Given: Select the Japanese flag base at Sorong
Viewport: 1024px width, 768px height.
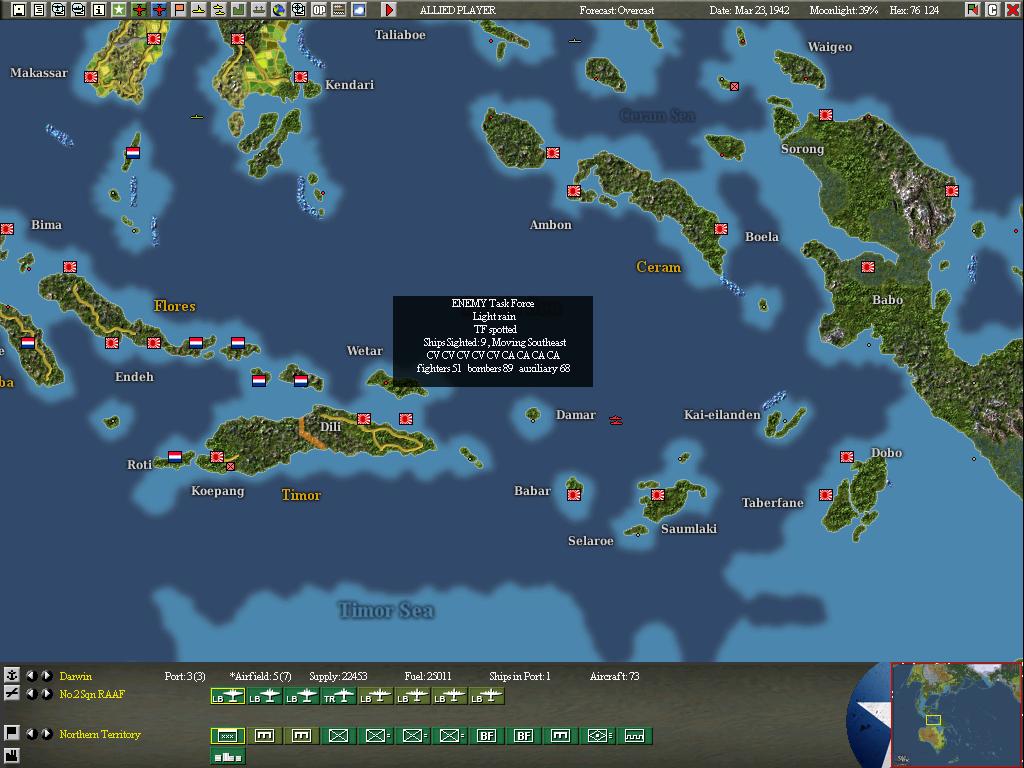Looking at the screenshot, I should (826, 115).
